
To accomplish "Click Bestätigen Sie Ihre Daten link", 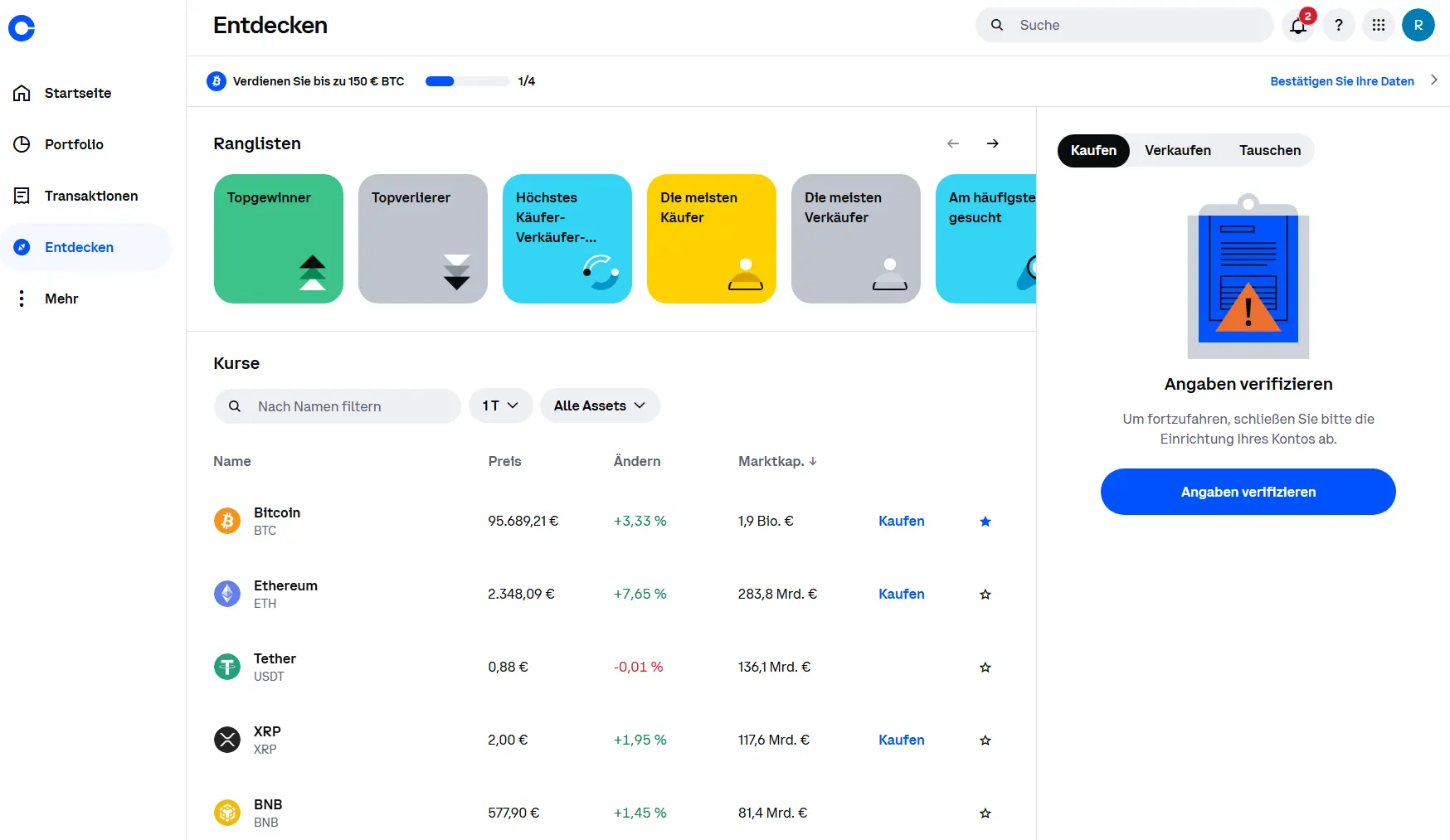I will (1342, 81).
